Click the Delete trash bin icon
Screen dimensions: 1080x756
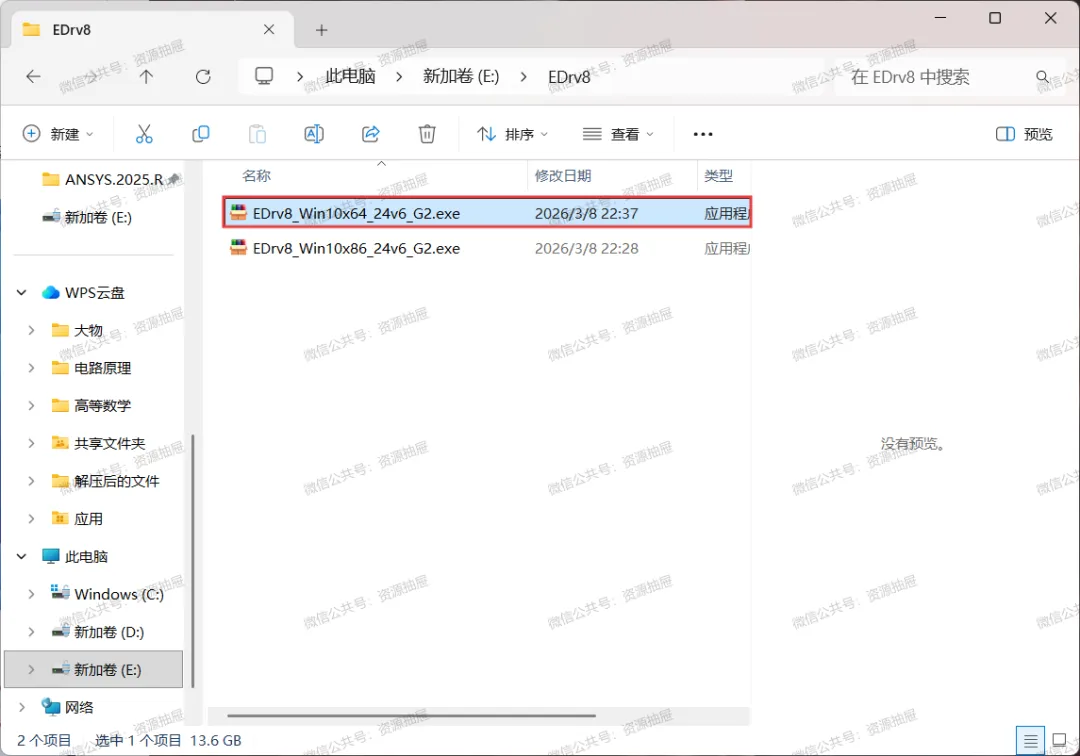coord(427,134)
